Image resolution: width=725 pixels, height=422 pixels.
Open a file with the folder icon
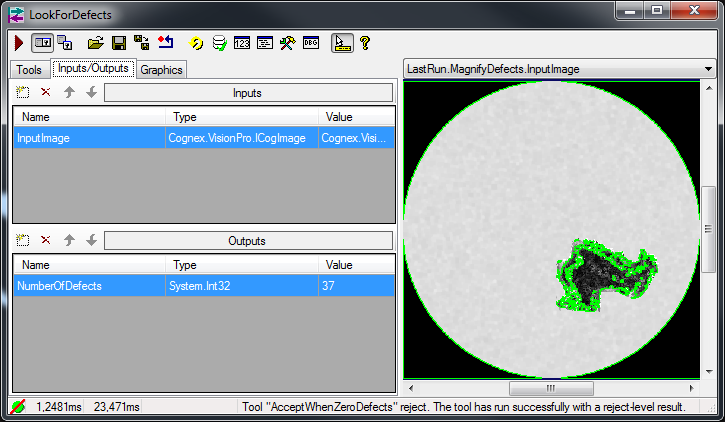click(x=96, y=43)
